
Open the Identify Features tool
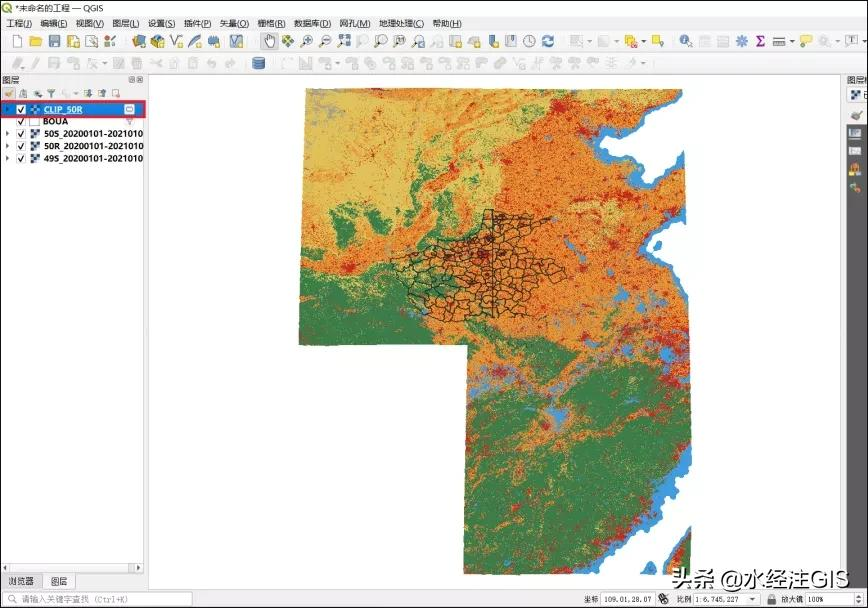tap(686, 41)
